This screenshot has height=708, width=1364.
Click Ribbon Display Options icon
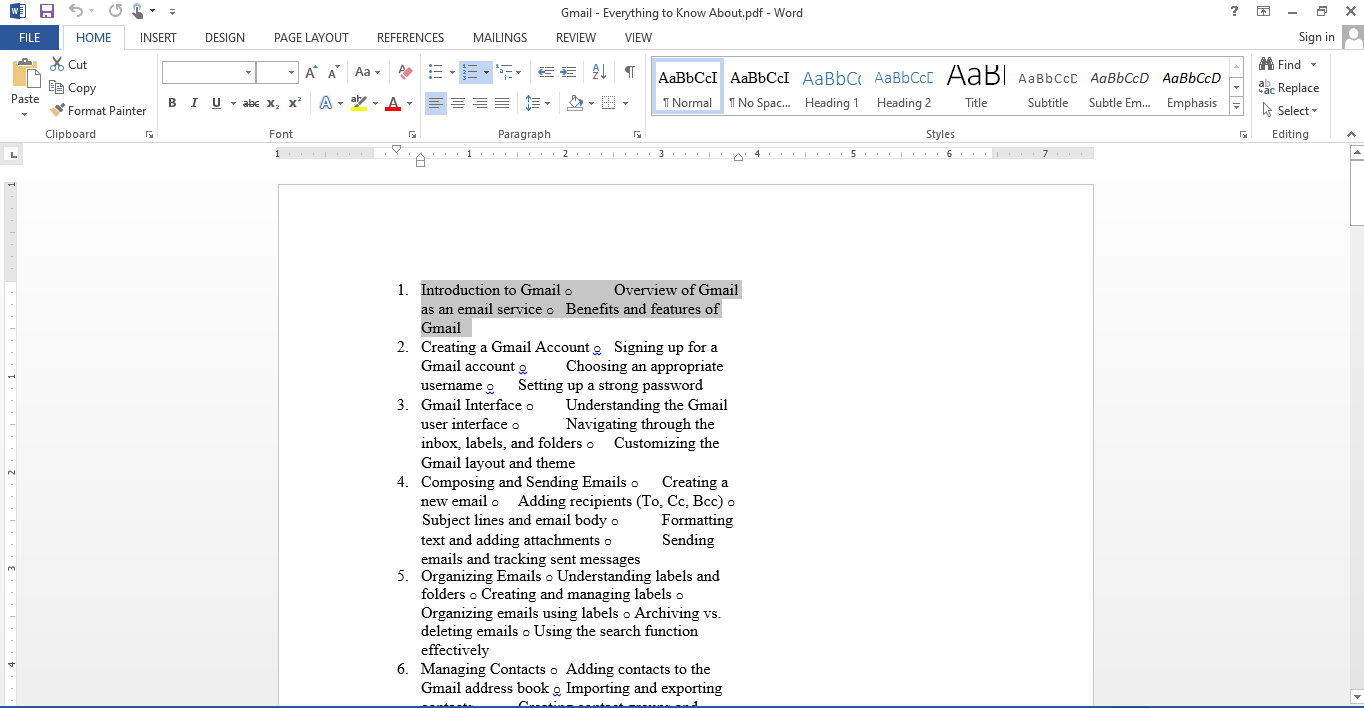coord(1264,12)
